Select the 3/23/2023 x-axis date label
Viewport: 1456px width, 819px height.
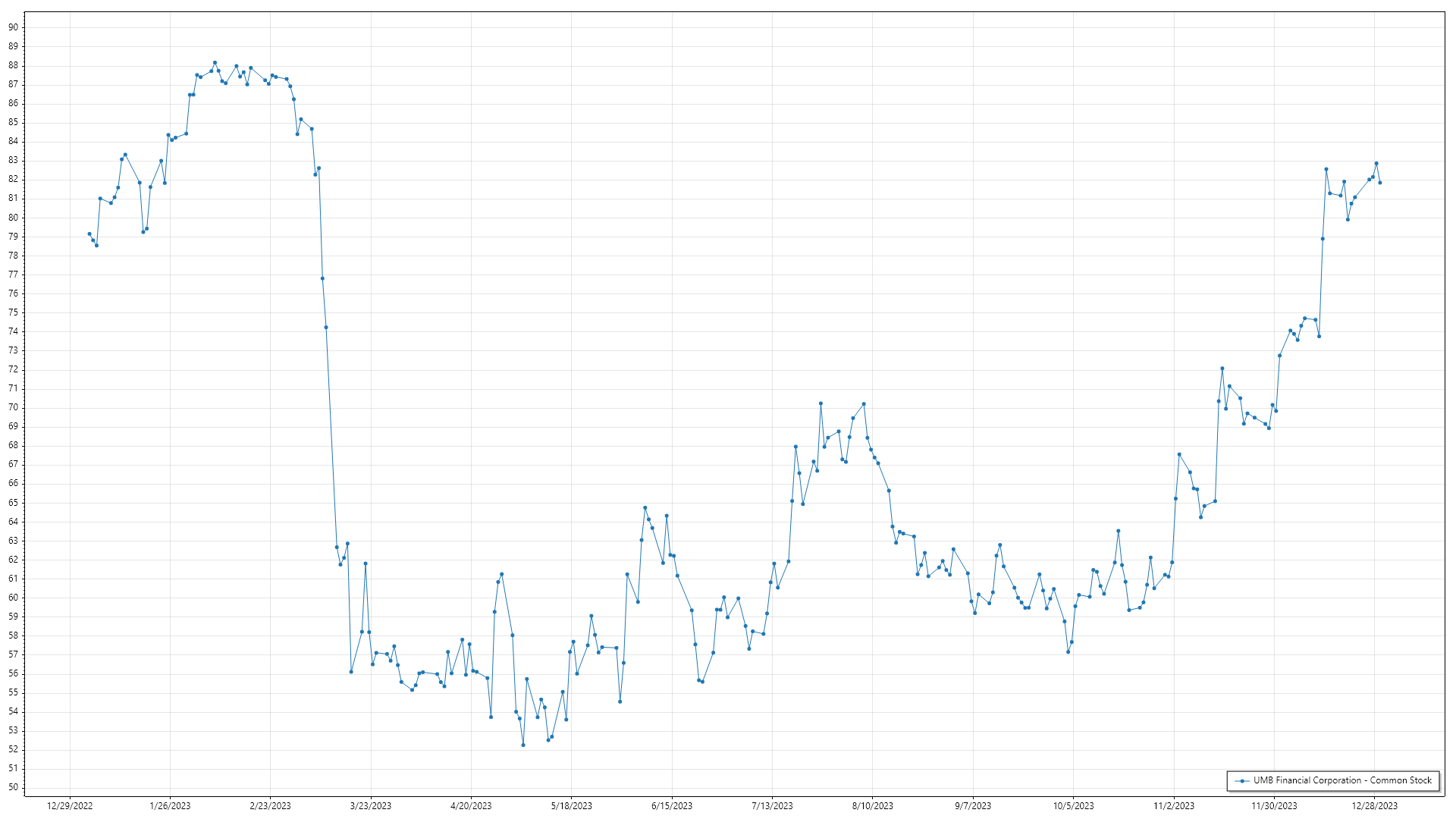point(371,806)
